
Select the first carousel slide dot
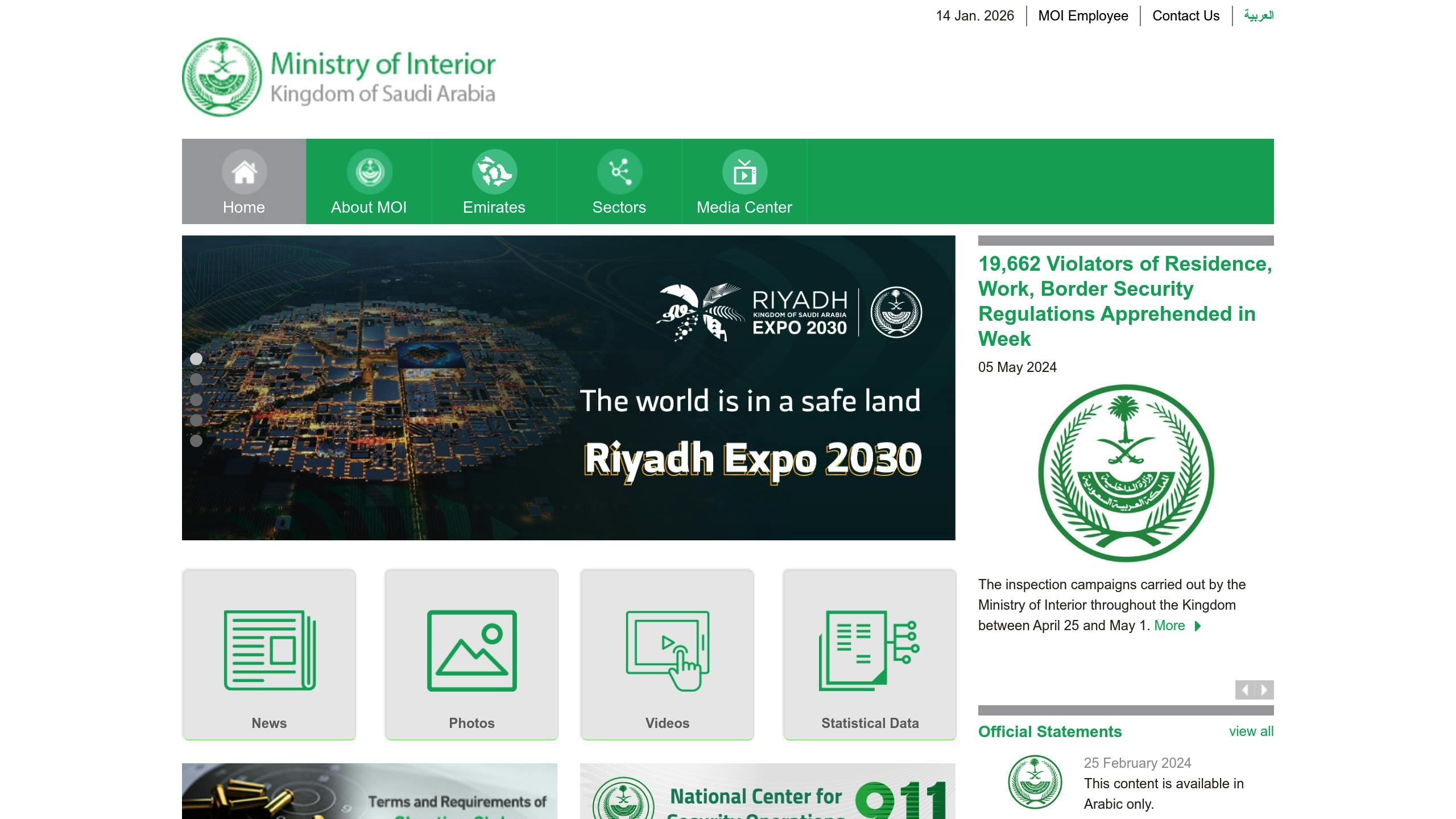coord(196,359)
